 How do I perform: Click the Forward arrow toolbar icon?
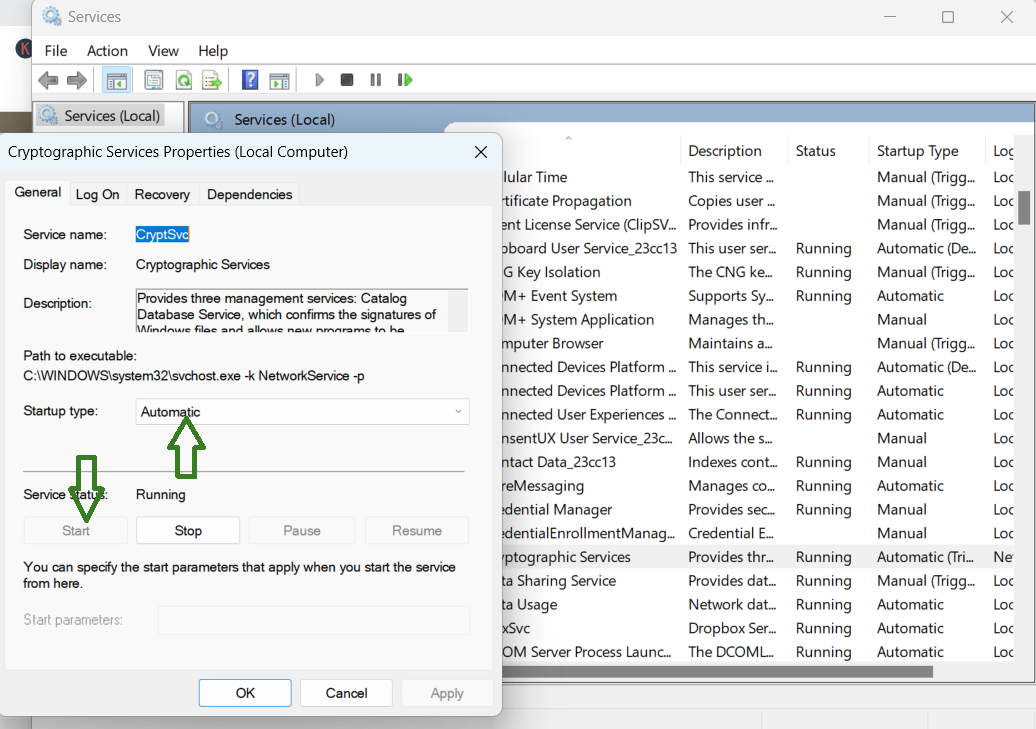77,80
